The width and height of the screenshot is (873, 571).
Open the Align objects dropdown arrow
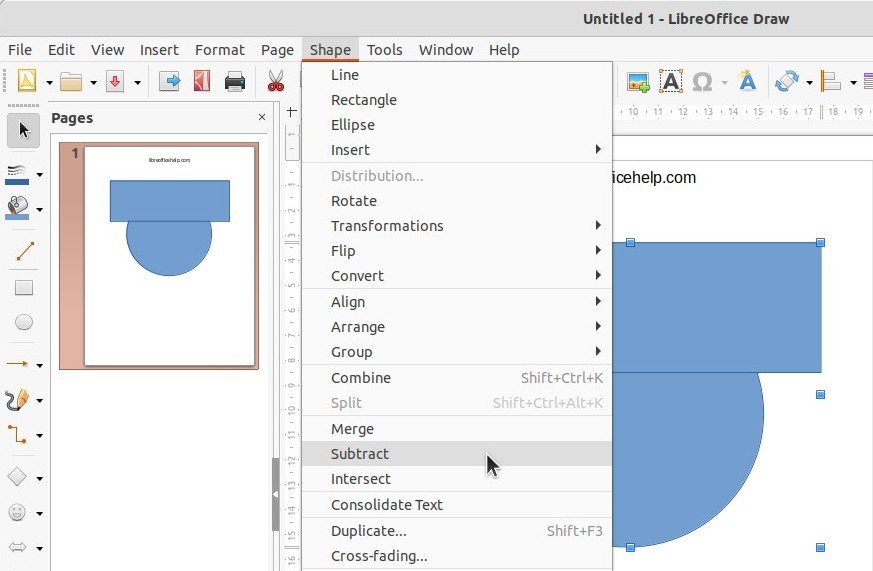tap(853, 83)
